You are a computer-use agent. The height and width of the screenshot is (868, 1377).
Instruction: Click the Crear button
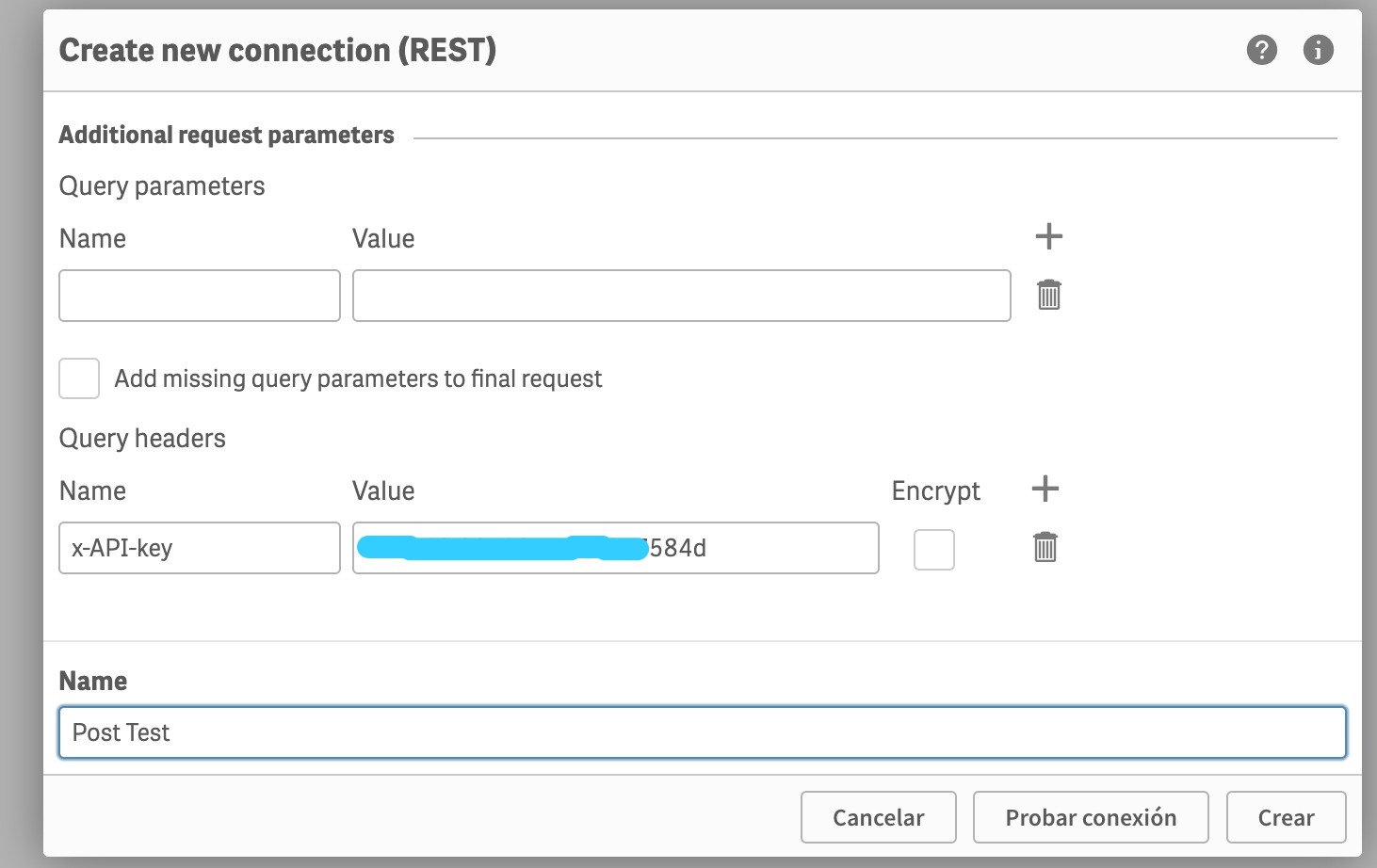(1287, 817)
